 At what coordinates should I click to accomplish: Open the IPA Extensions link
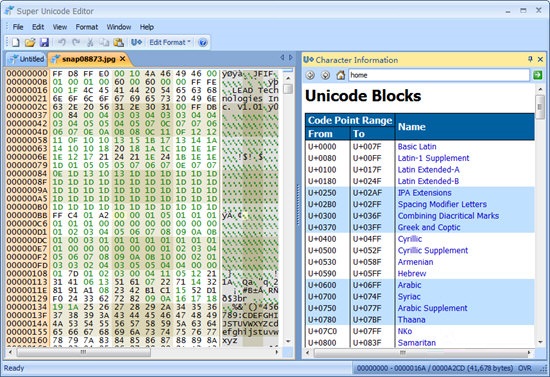(x=424, y=193)
